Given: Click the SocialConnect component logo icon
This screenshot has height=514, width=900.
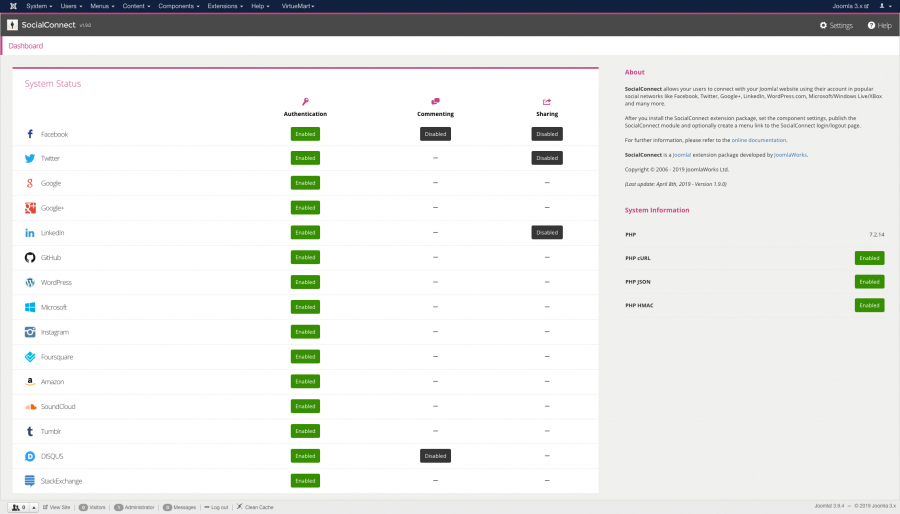Looking at the screenshot, I should [12, 25].
